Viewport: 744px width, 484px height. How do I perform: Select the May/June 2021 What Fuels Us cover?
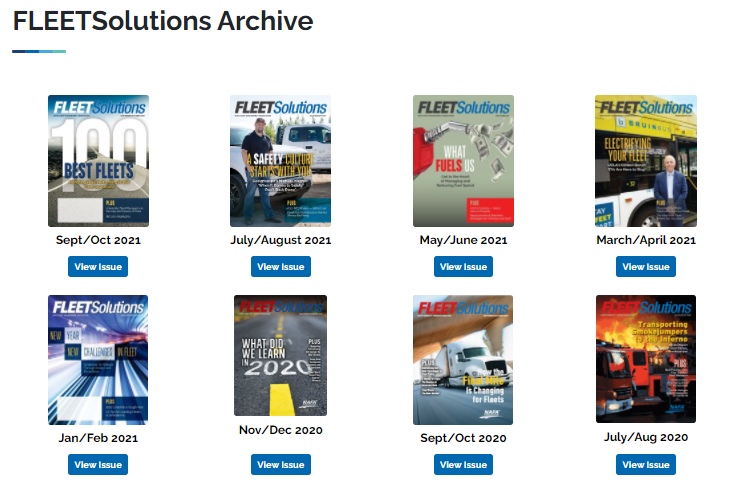coord(463,161)
